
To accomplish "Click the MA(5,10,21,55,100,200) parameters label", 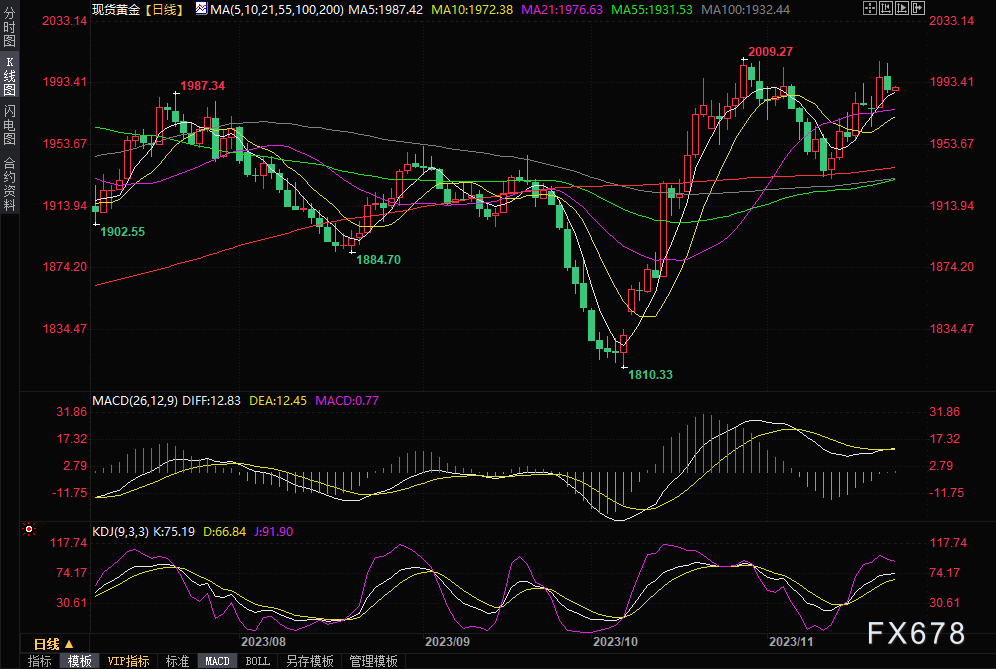I will tap(277, 9).
